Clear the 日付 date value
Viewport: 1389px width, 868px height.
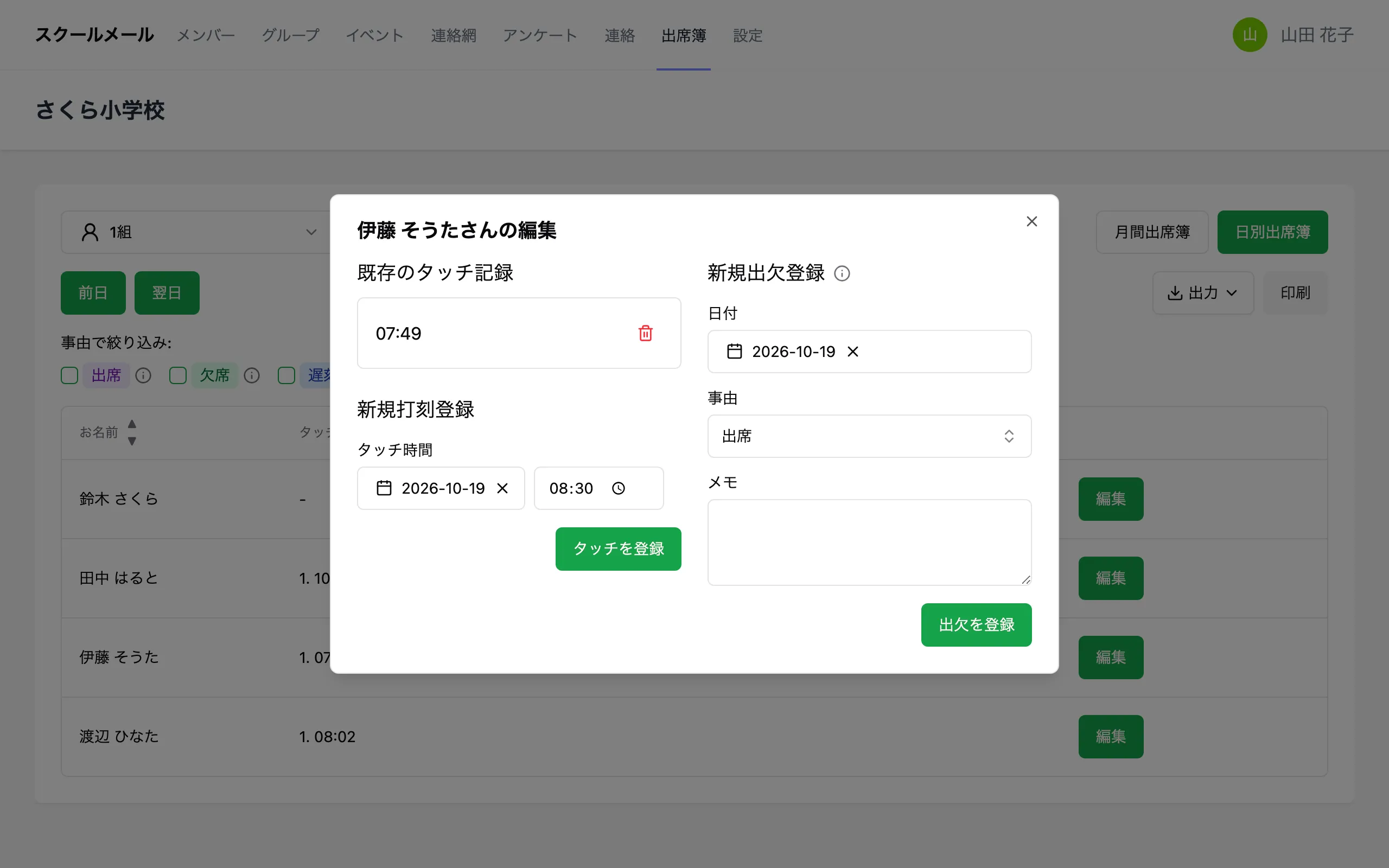853,352
